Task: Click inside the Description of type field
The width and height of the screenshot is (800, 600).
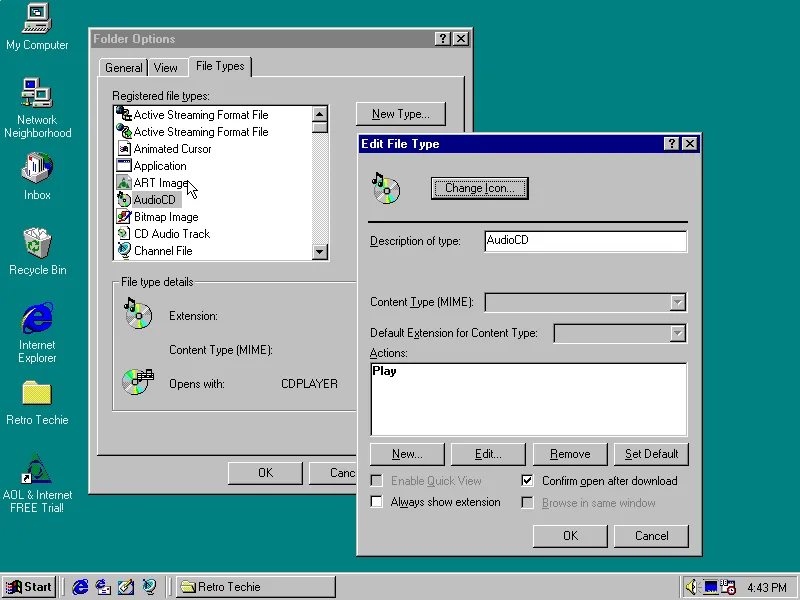Action: pos(585,241)
